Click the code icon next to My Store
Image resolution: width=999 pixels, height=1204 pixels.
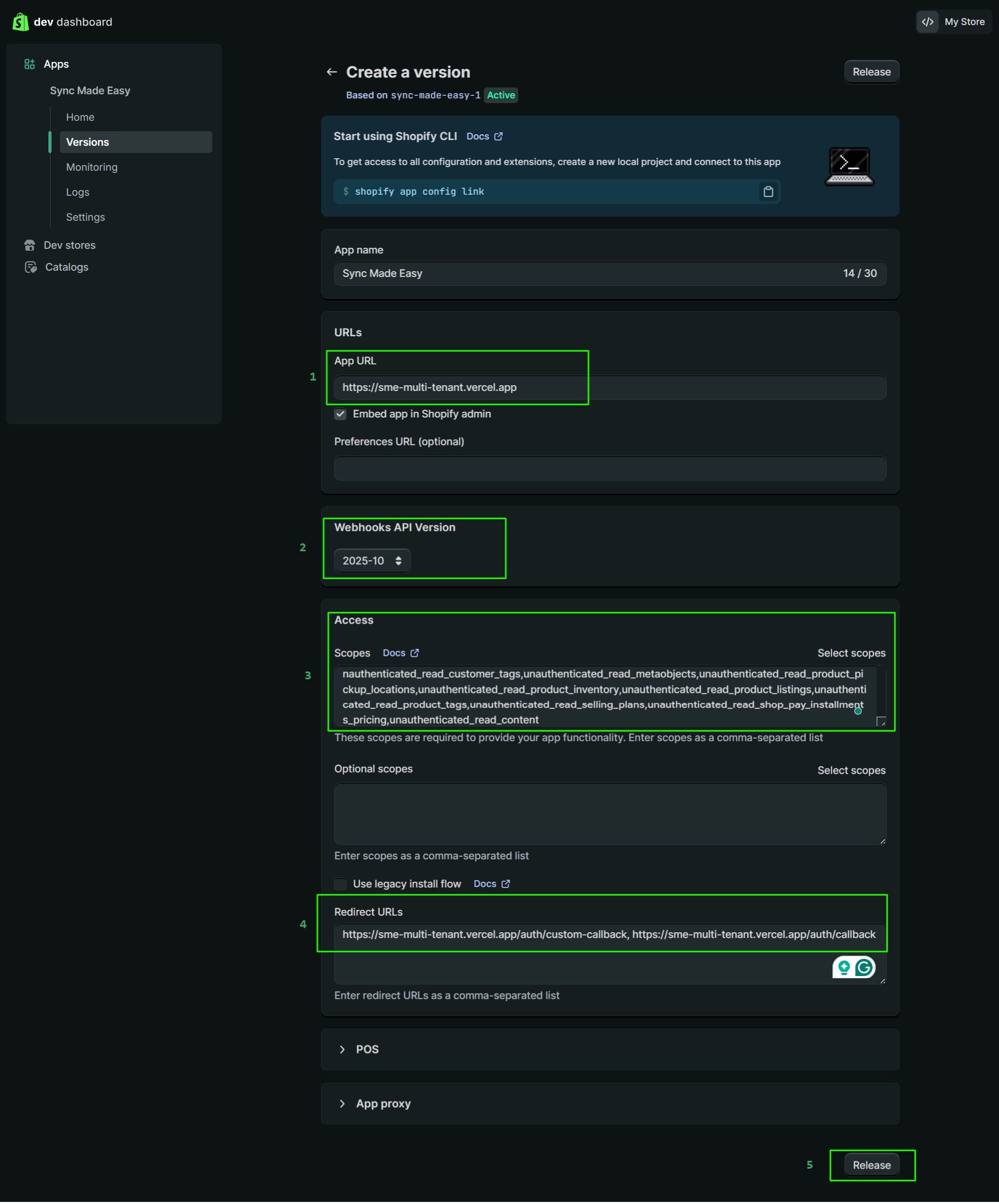coord(927,22)
